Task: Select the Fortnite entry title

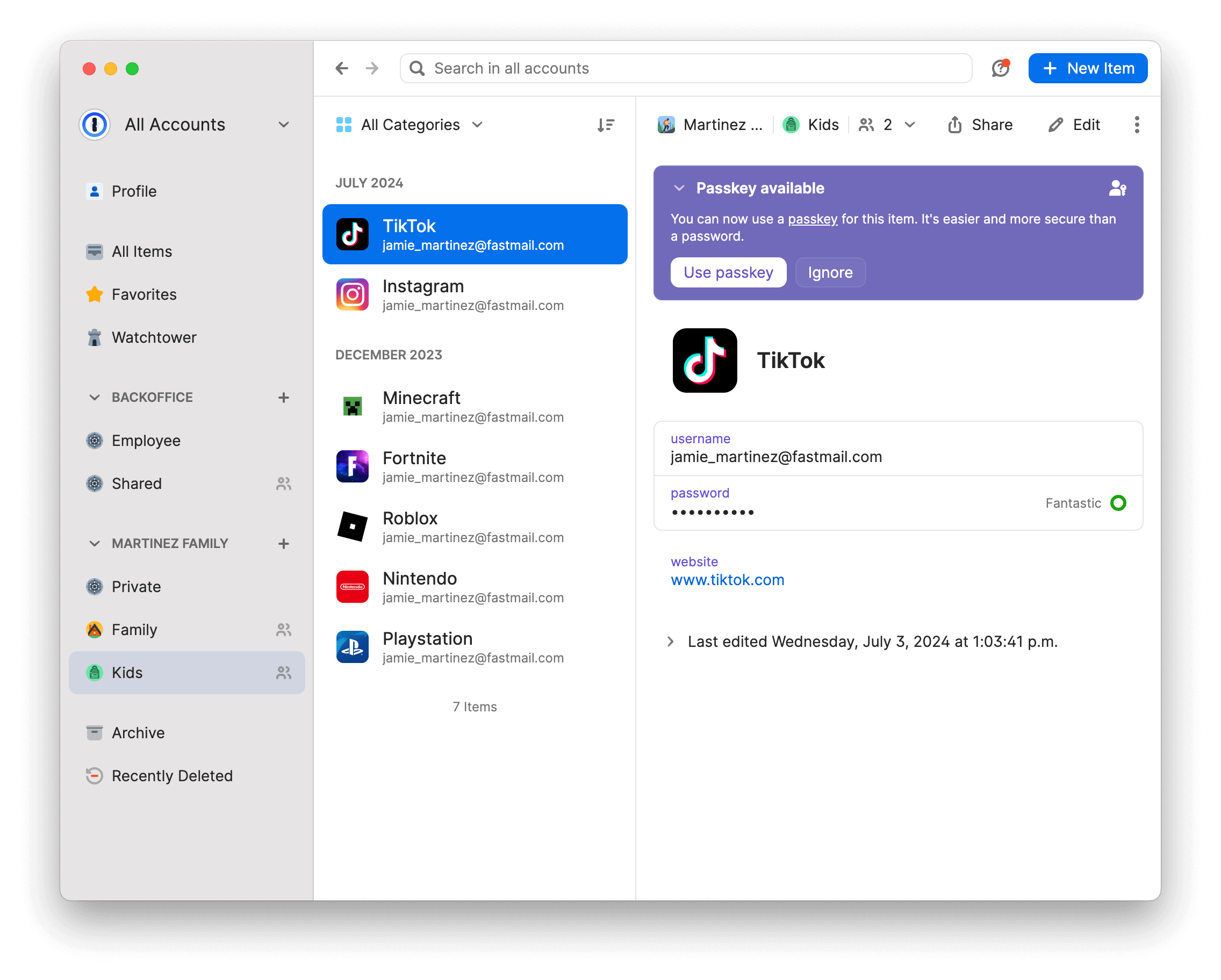Action: [x=414, y=458]
